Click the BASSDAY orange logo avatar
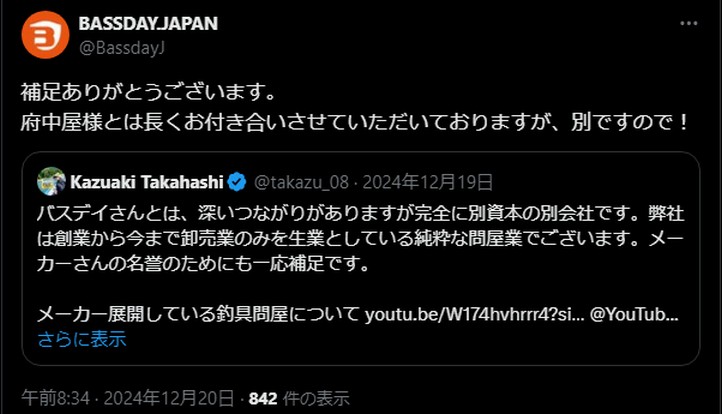Viewport: 722px width, 414px height. [45, 35]
